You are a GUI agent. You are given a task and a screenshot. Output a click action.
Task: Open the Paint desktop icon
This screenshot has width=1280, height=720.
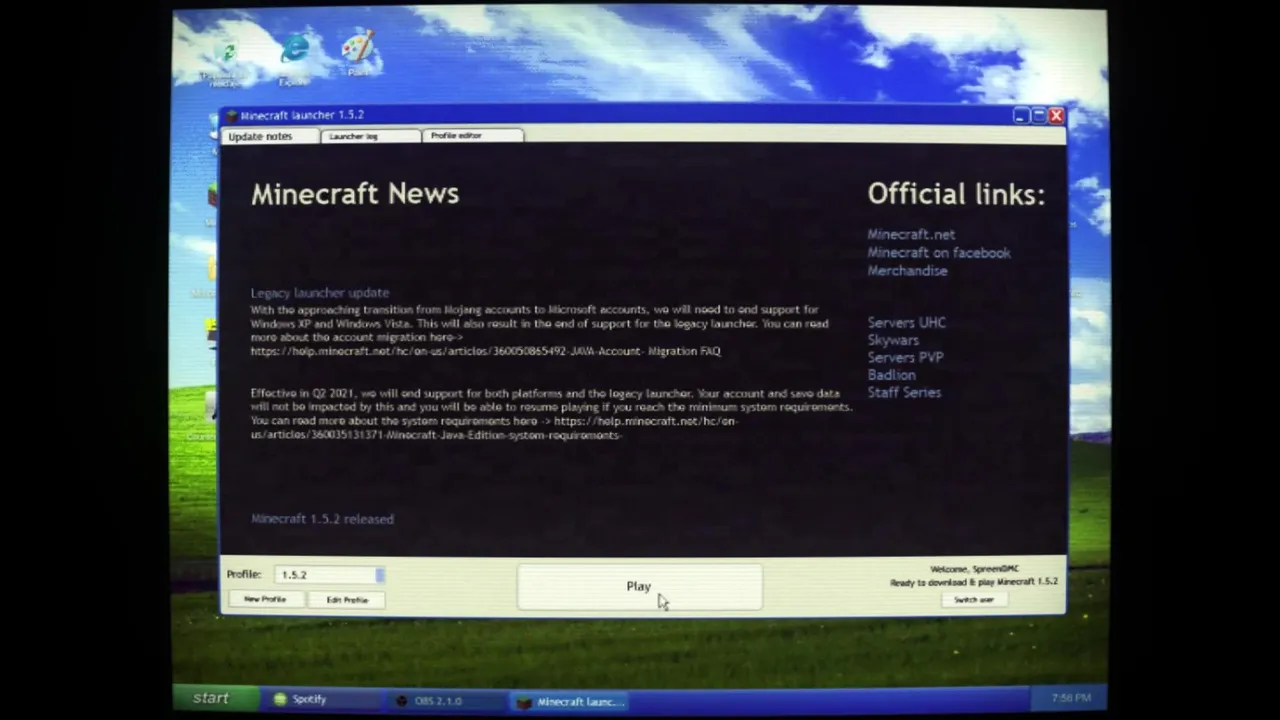(x=357, y=48)
